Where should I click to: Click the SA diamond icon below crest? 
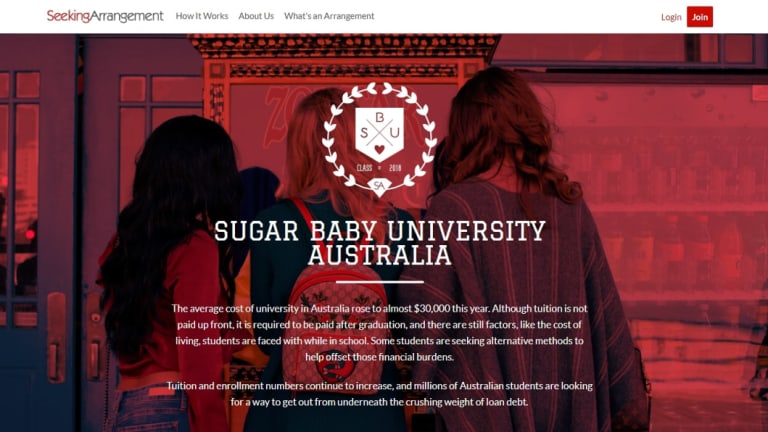pyautogui.click(x=379, y=186)
